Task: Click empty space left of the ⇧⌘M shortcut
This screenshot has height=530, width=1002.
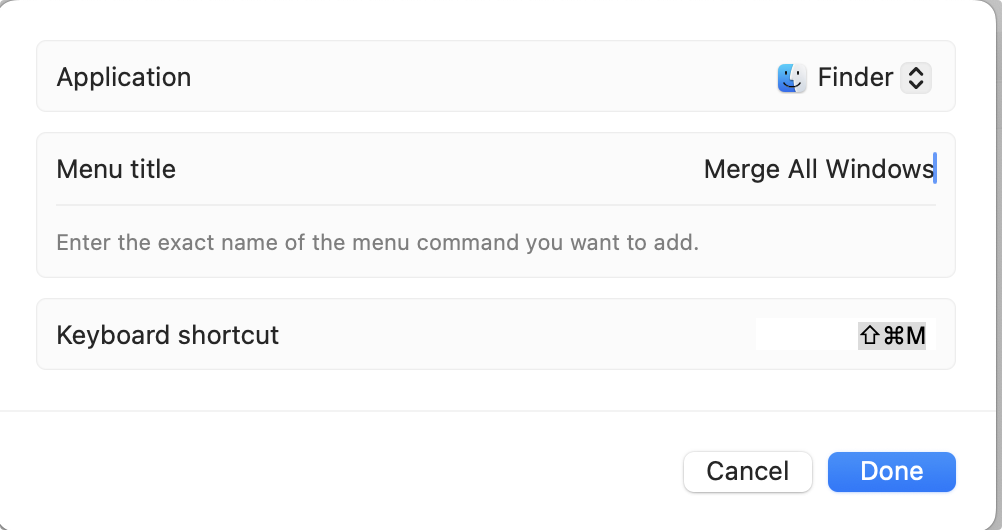Action: pos(806,334)
